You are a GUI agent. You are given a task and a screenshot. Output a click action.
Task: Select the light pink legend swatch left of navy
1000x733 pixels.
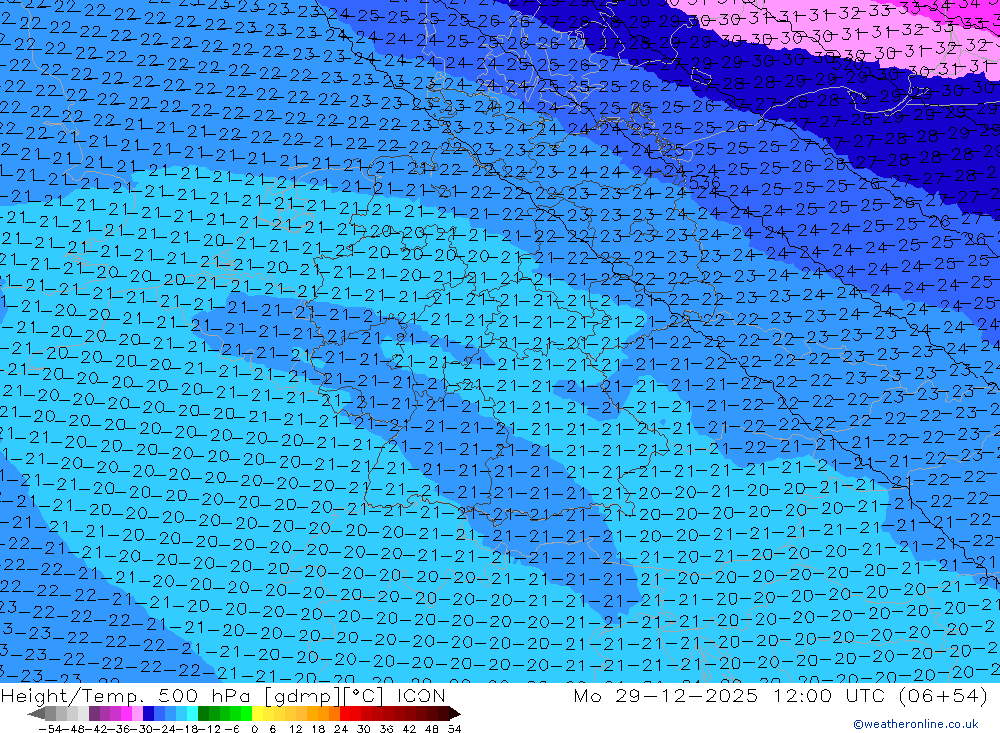coord(137,714)
